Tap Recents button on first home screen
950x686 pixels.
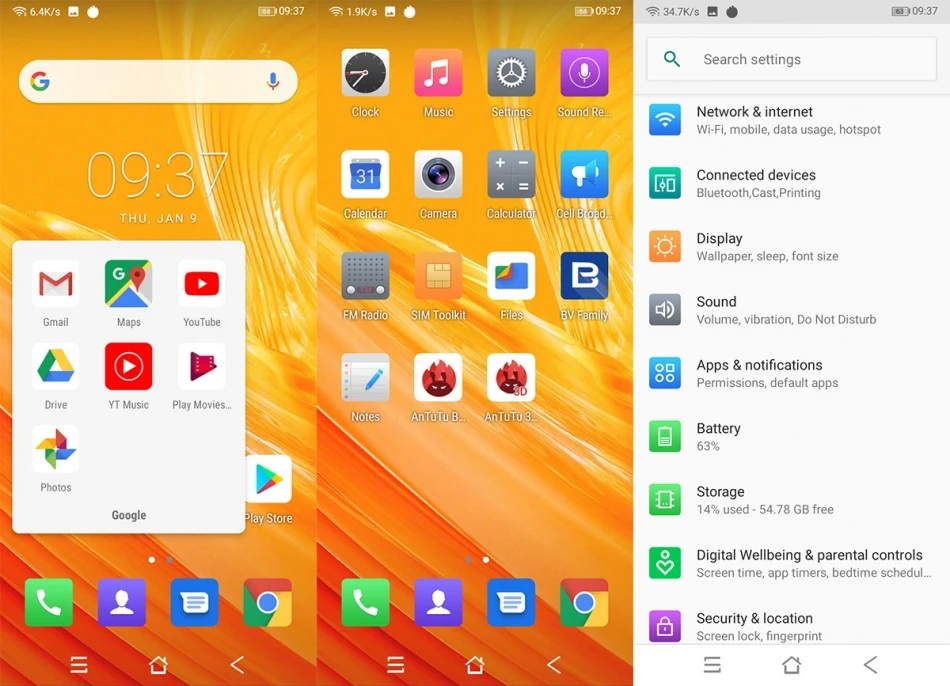click(x=79, y=665)
